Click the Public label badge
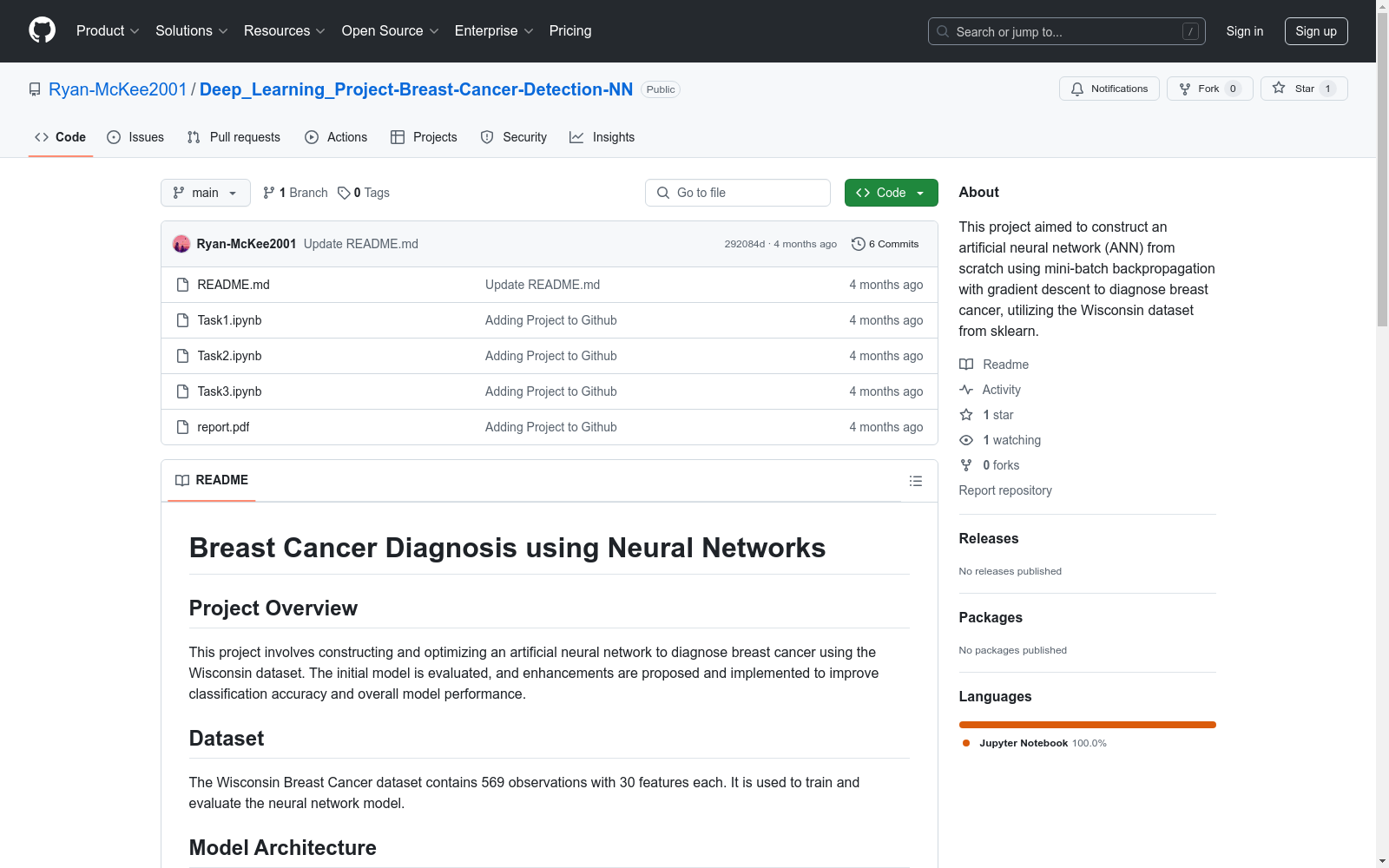 [x=660, y=89]
